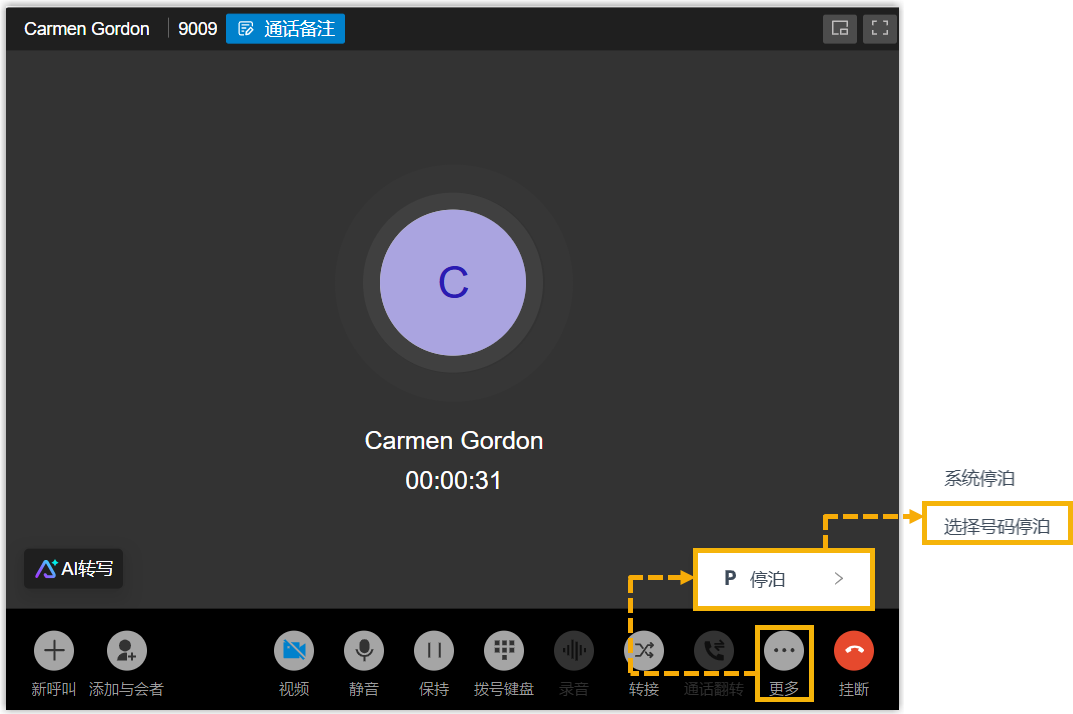1073x714 pixels.
Task: Put the call on hold (保持)
Action: [x=434, y=651]
